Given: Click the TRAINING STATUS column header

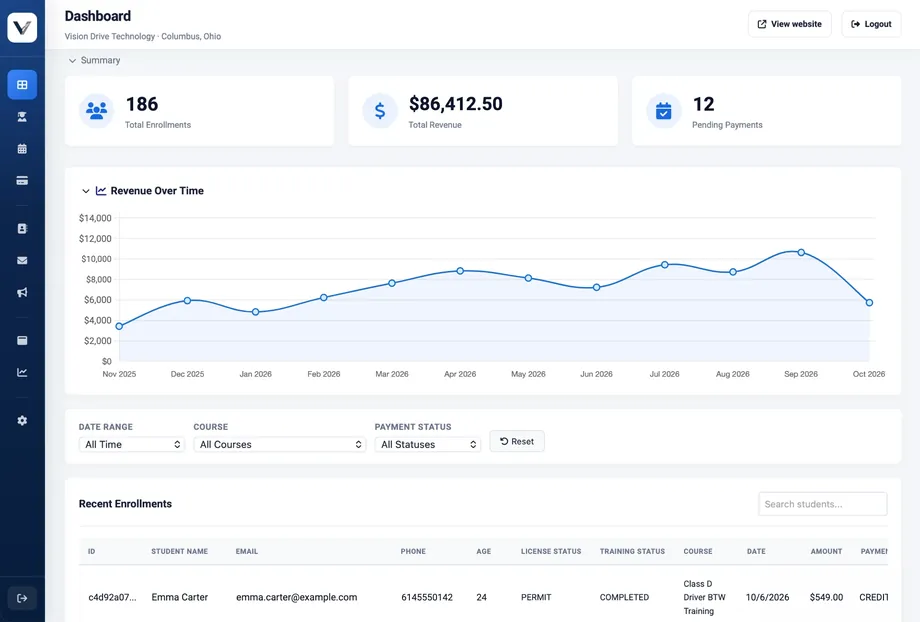Looking at the screenshot, I should 632,552.
